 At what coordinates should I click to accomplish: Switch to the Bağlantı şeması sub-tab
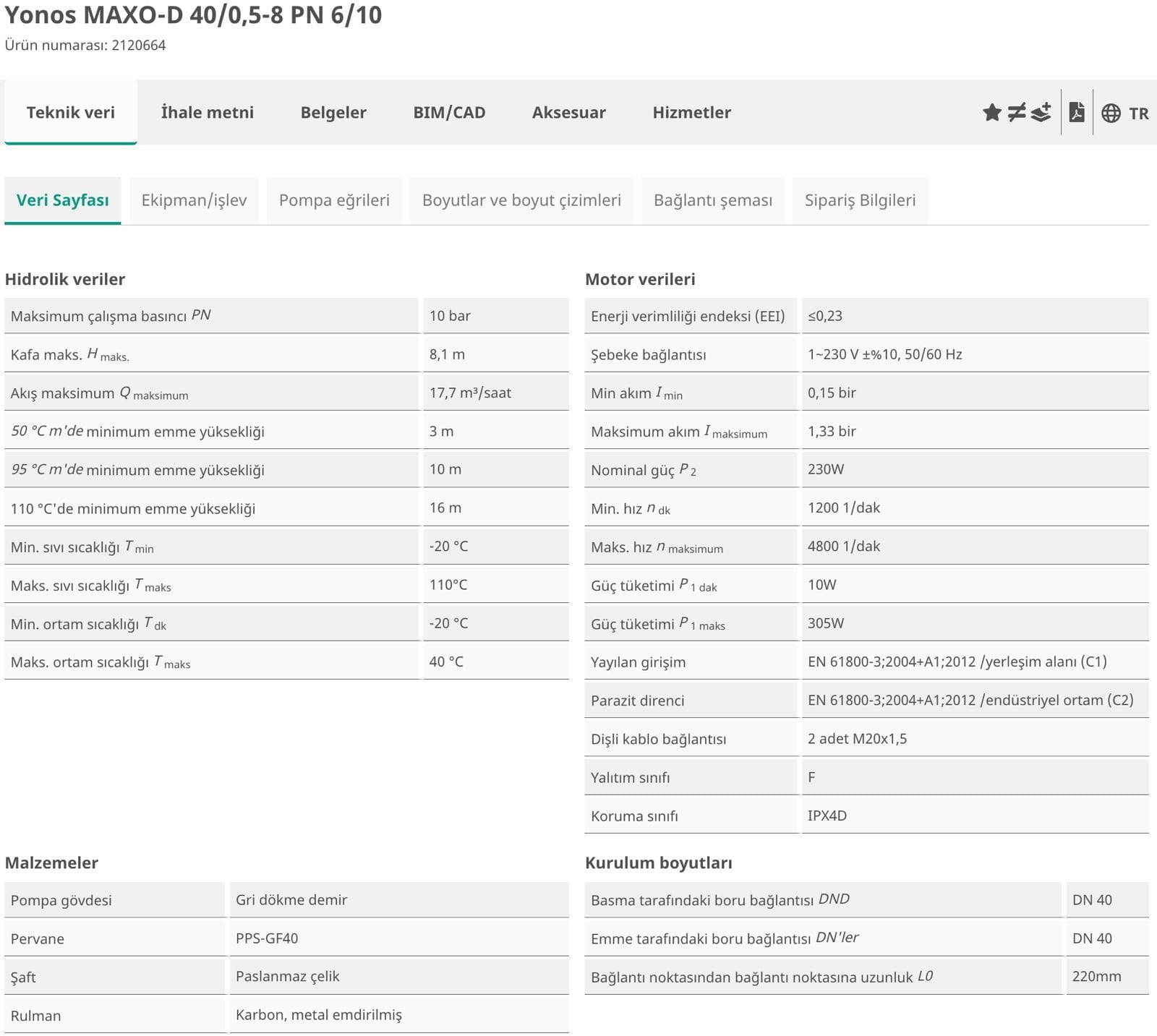pos(712,200)
